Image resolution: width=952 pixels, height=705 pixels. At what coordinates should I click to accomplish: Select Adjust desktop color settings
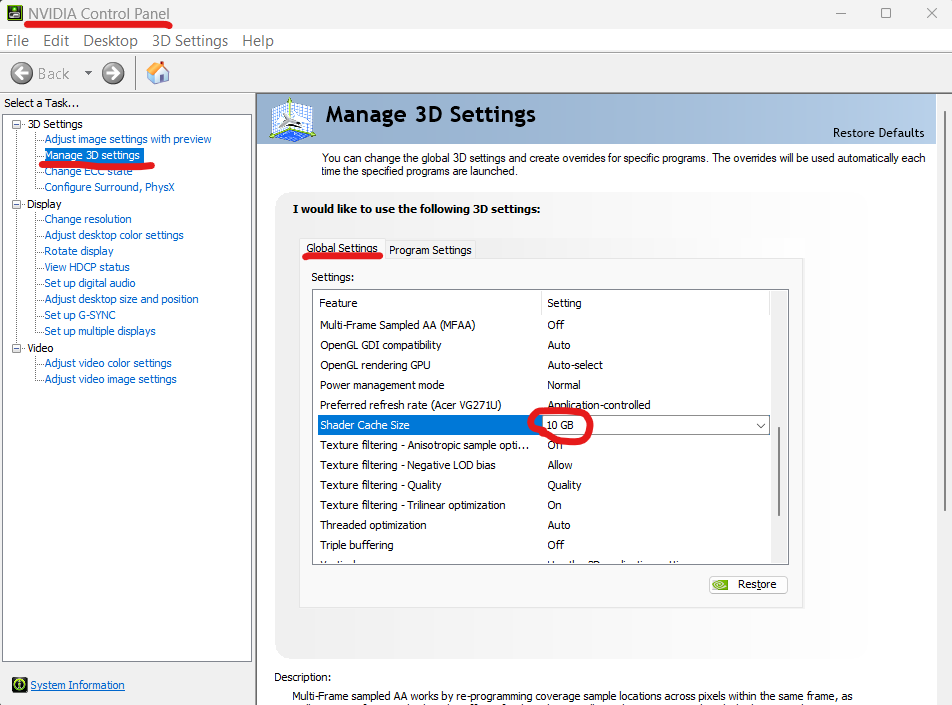[114, 235]
